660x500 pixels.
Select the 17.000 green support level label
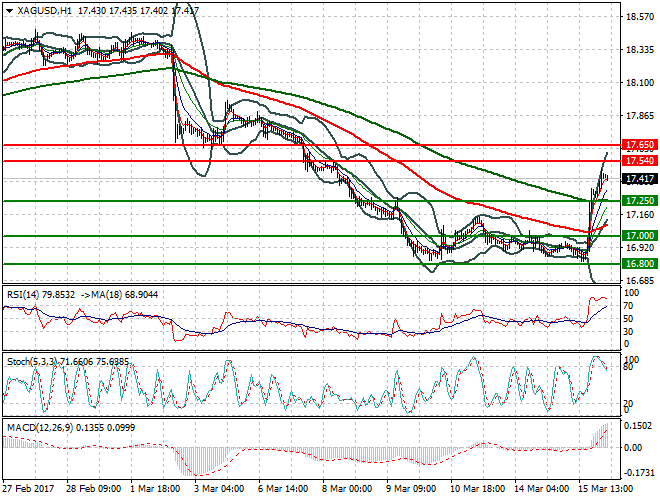pyautogui.click(x=638, y=236)
